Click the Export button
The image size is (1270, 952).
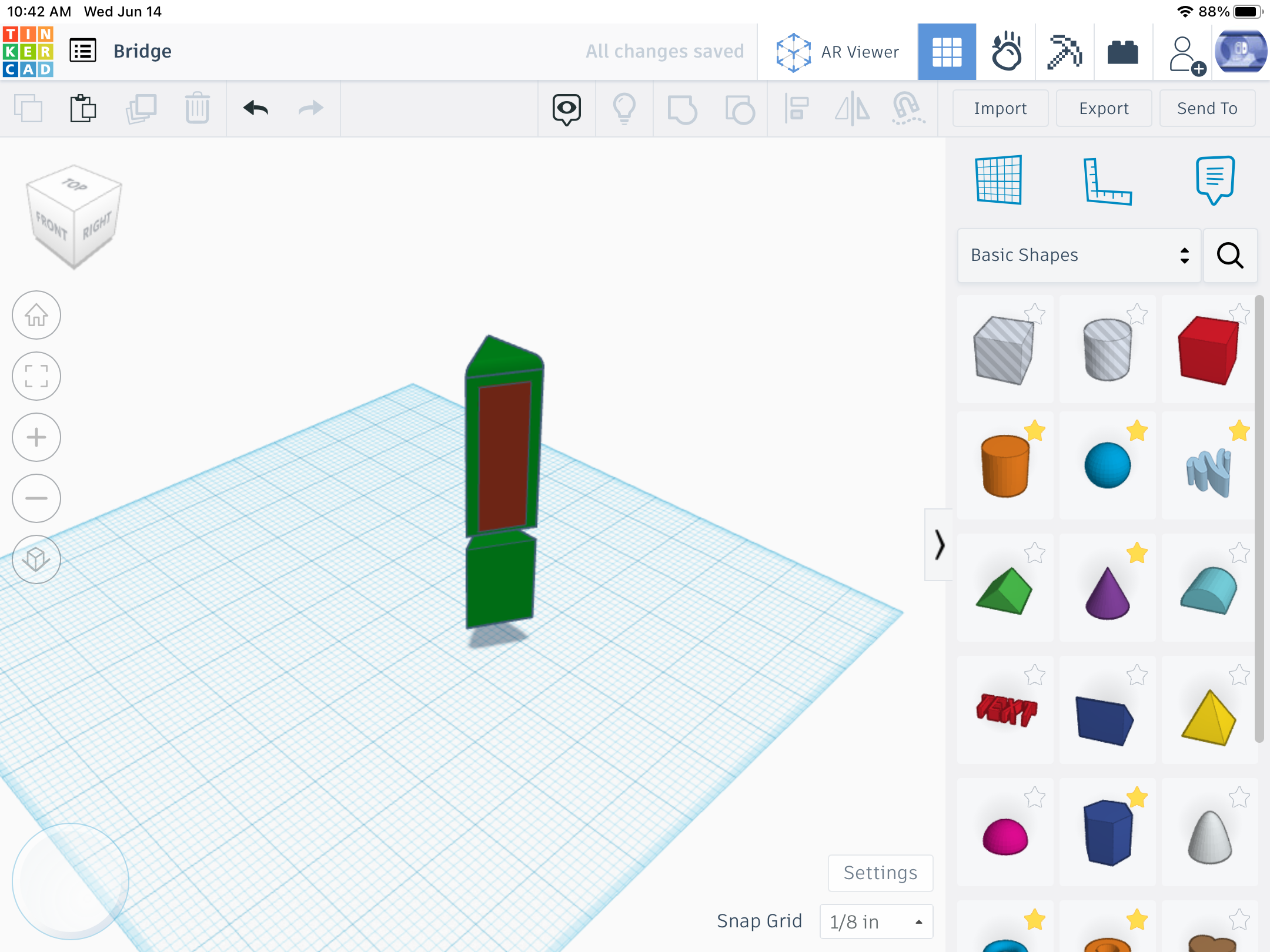pos(1104,109)
